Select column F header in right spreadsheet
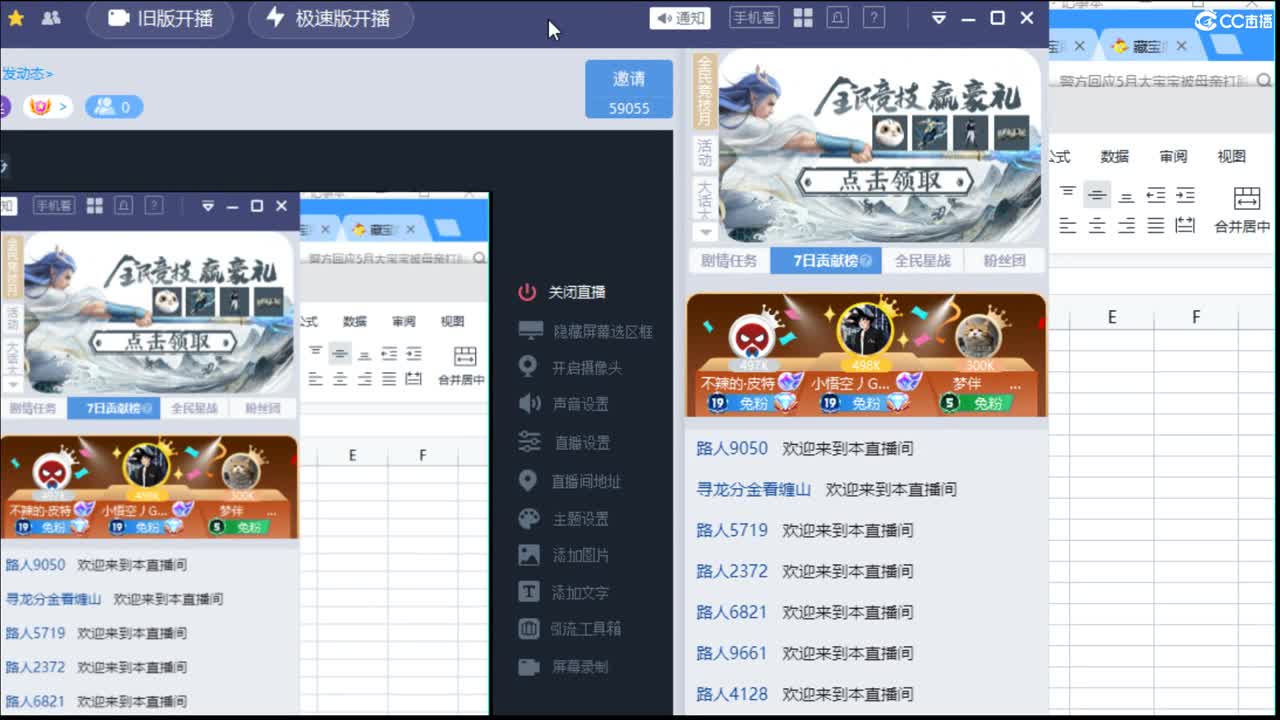 tap(1196, 317)
